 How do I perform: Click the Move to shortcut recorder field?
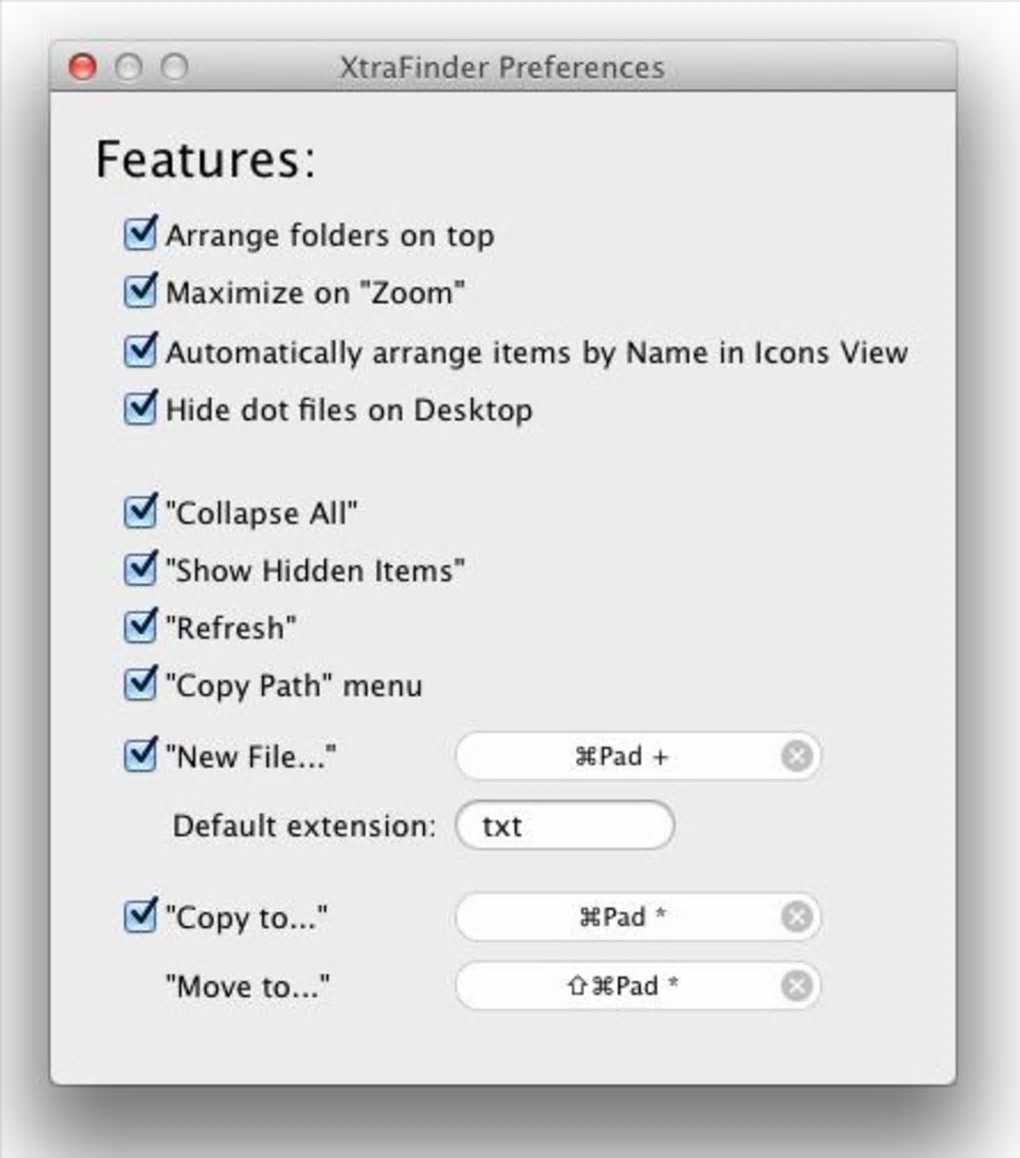620,987
